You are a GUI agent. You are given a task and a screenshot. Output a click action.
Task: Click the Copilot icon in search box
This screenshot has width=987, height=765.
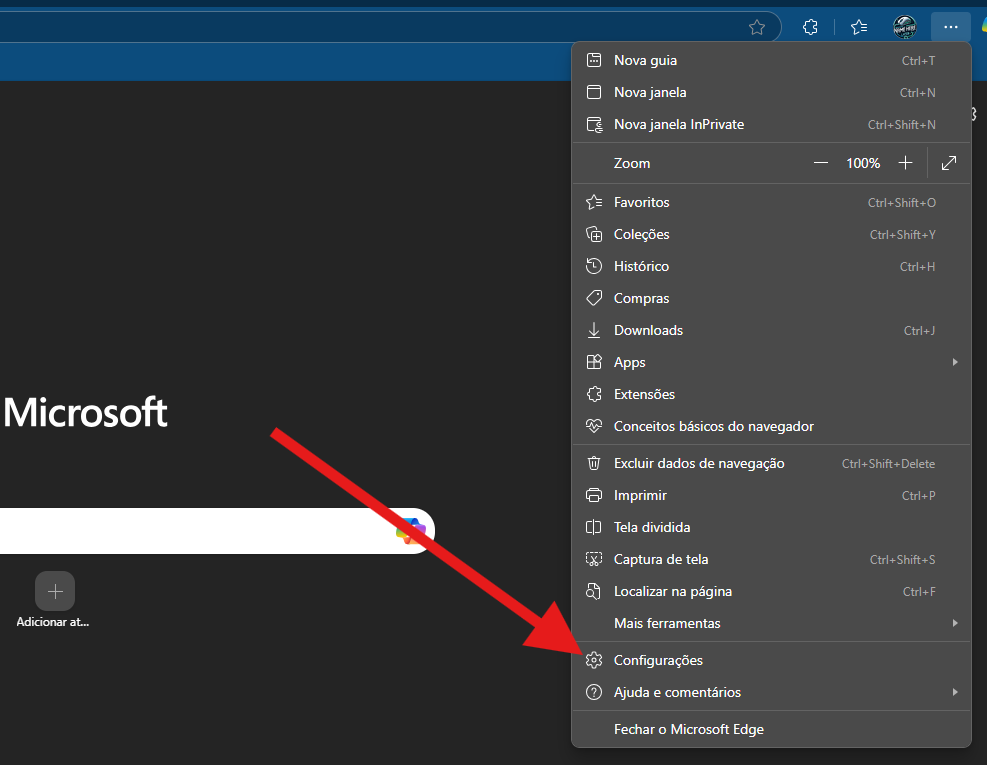(x=410, y=531)
